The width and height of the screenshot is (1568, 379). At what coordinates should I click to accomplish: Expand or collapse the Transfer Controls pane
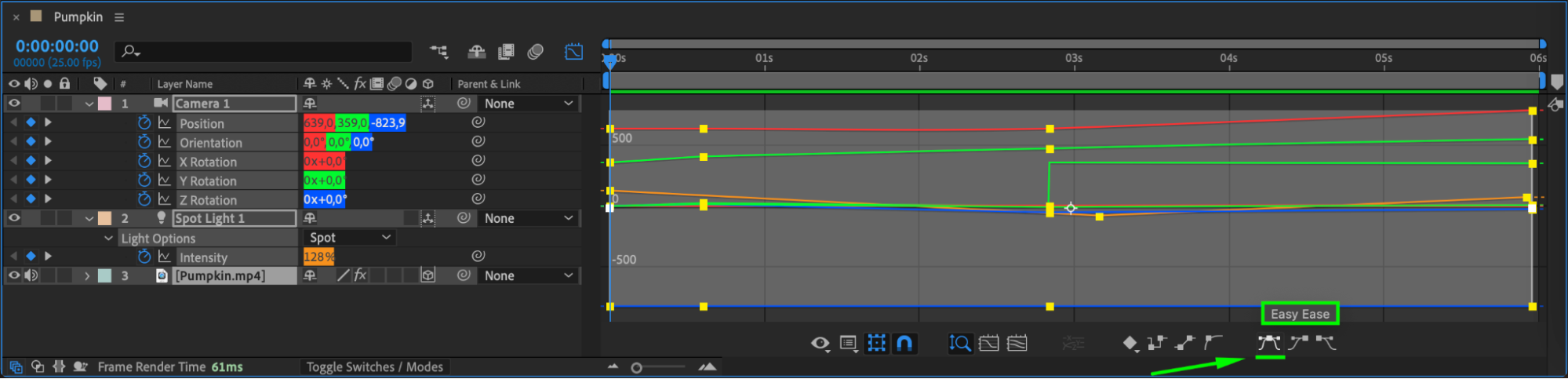(x=37, y=366)
